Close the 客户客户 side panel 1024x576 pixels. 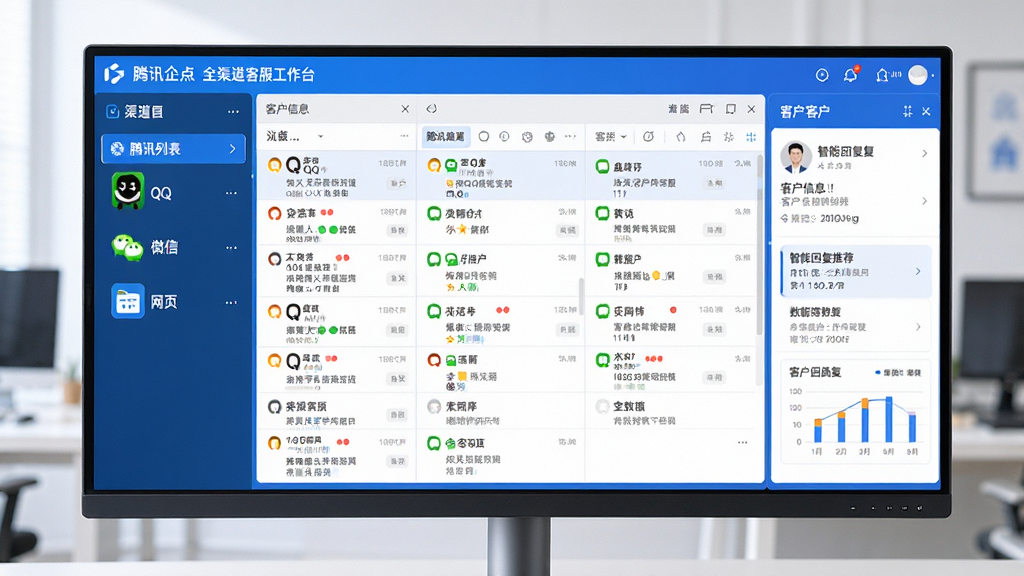[926, 112]
